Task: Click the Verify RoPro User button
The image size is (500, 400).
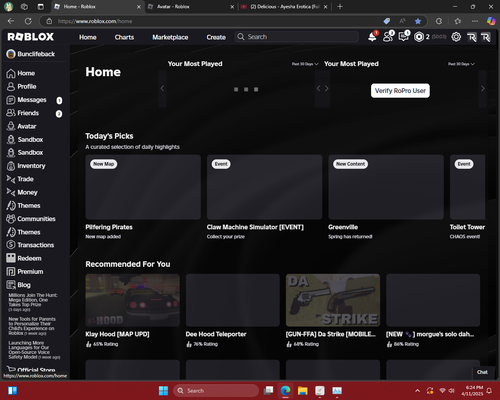Action: pos(400,91)
